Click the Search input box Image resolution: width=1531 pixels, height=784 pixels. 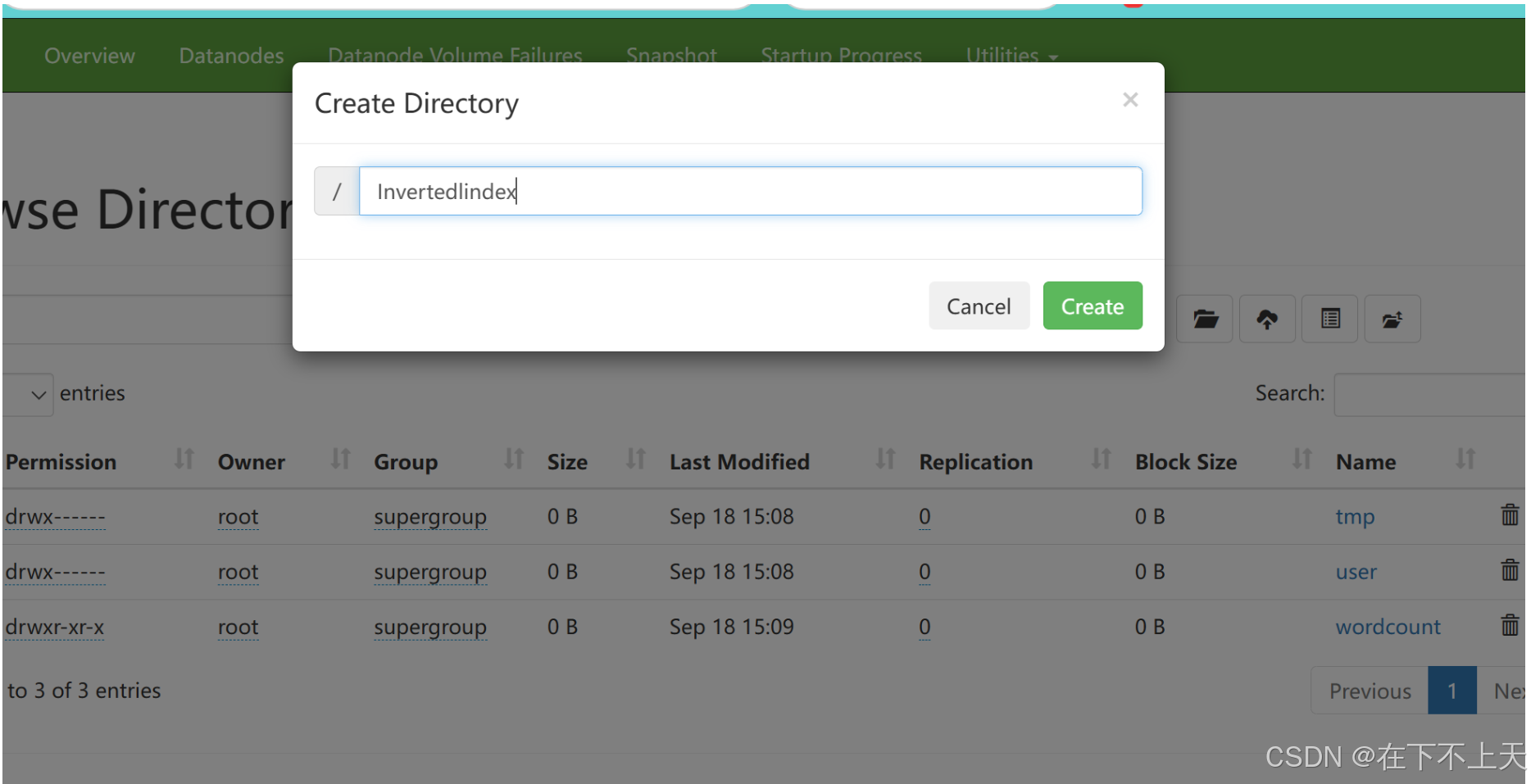click(1429, 394)
